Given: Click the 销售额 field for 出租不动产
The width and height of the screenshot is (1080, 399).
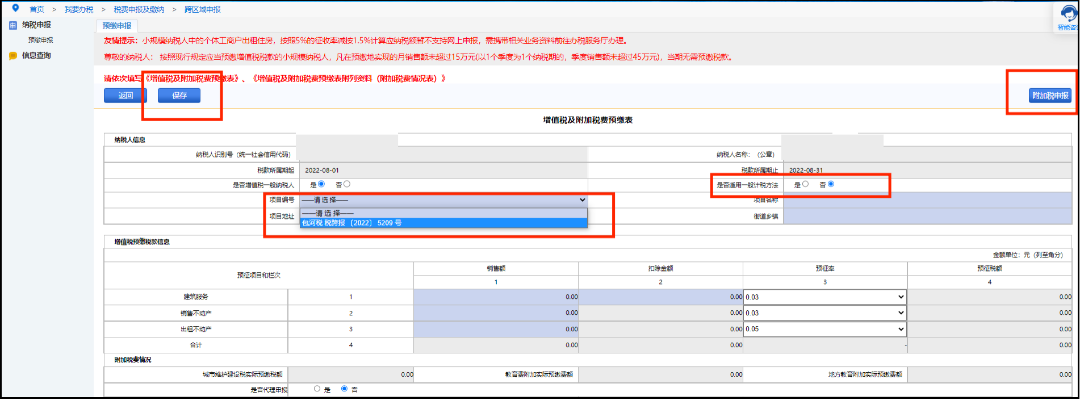Looking at the screenshot, I should tap(496, 329).
